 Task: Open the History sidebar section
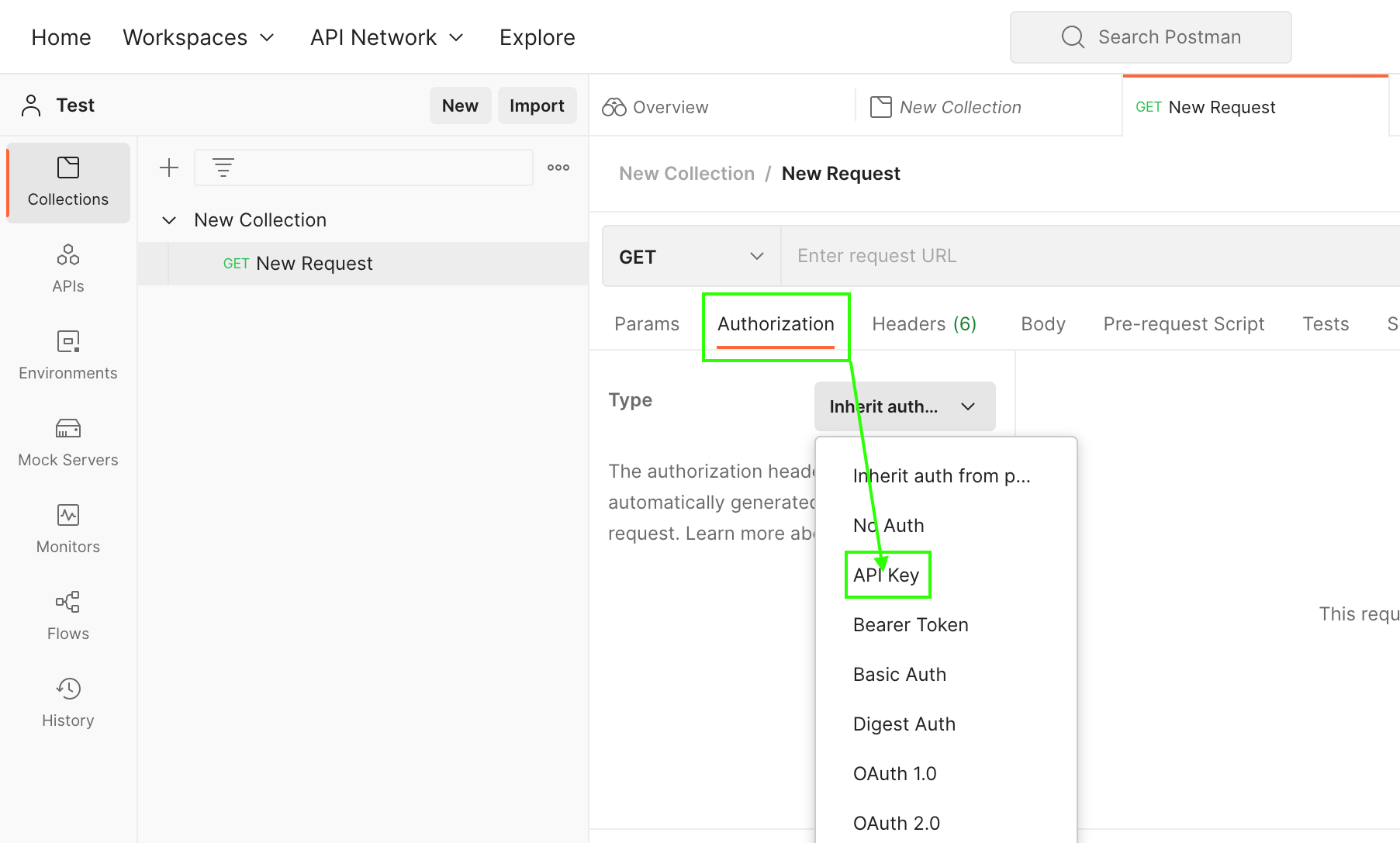[68, 703]
